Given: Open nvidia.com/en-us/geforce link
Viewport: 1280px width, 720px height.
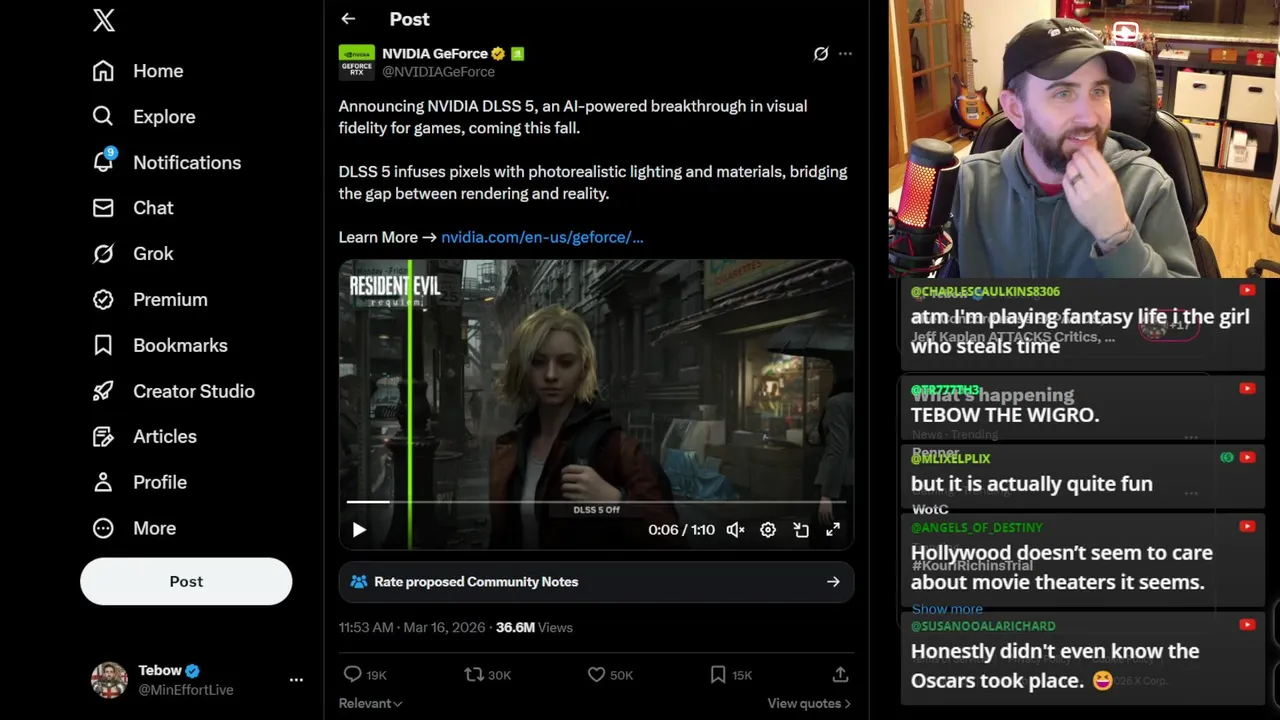Looking at the screenshot, I should point(542,237).
